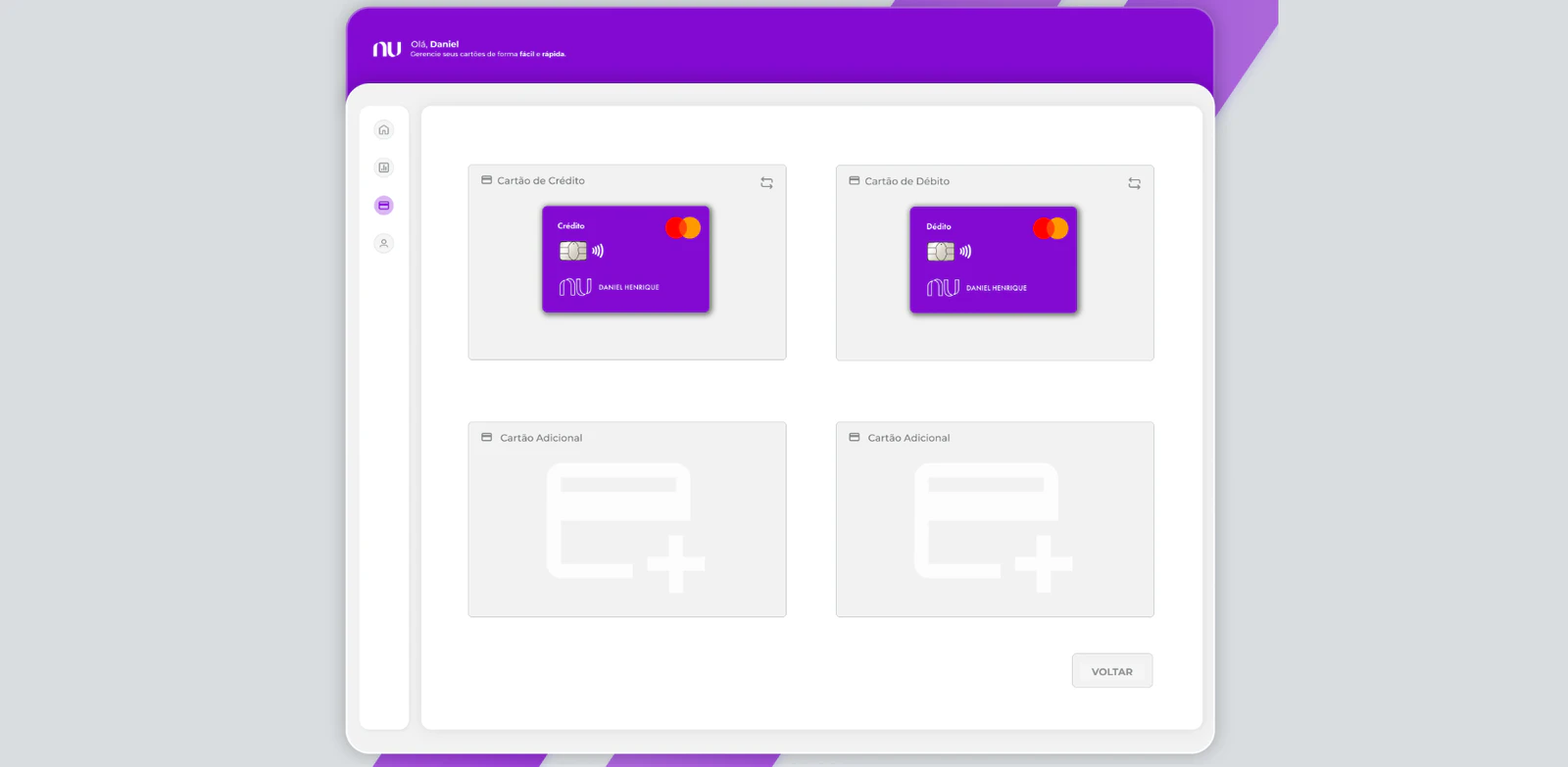The width and height of the screenshot is (1568, 767).
Task: Select the purple Débito card image
Action: pos(994,260)
